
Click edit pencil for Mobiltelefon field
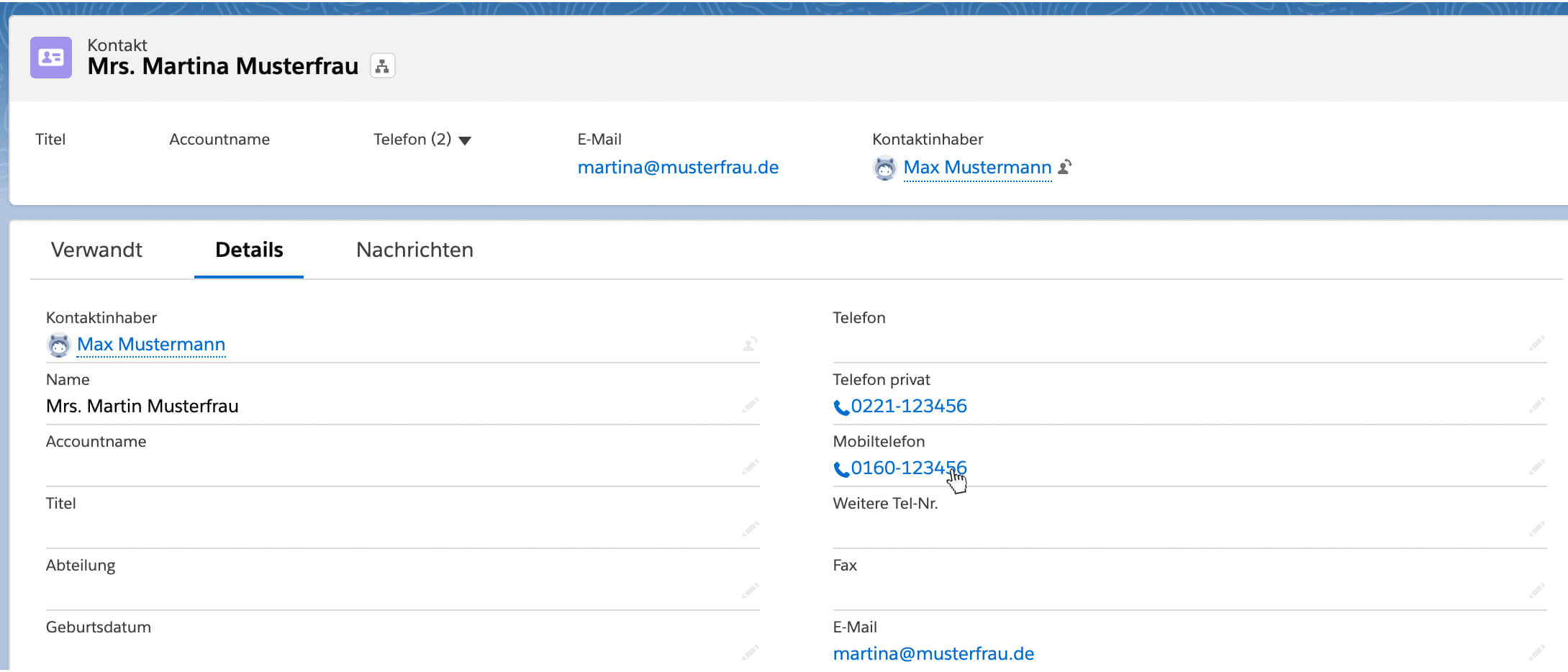(x=1536, y=468)
